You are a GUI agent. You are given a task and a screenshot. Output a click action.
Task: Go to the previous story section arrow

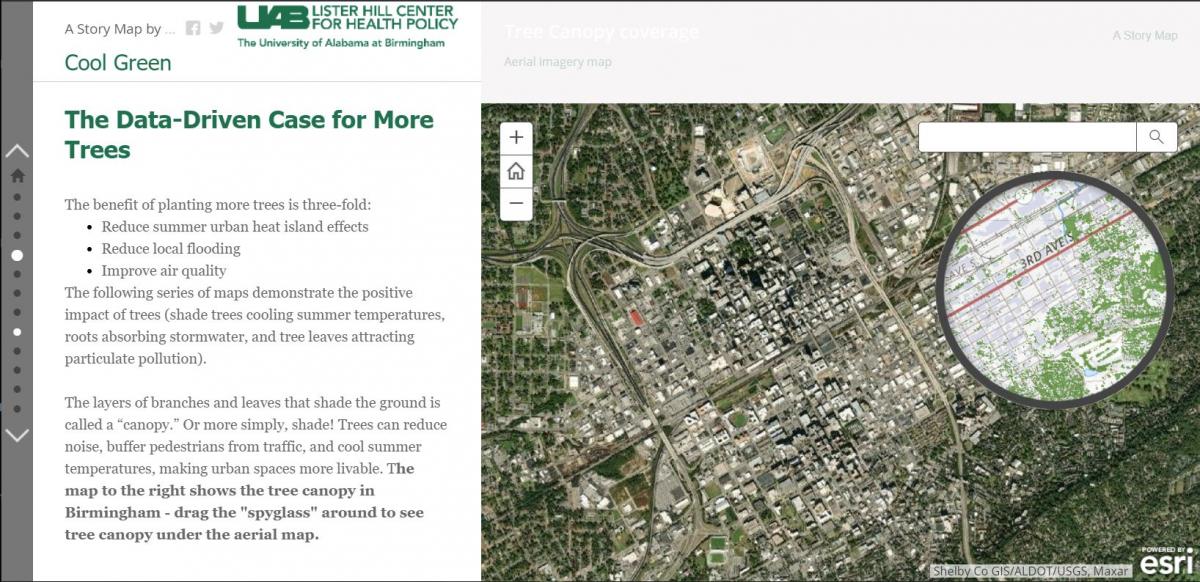pos(17,151)
